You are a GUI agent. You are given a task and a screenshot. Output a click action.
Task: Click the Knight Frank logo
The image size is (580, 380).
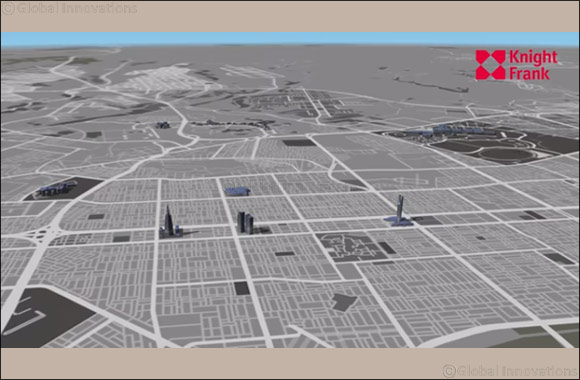(x=516, y=65)
